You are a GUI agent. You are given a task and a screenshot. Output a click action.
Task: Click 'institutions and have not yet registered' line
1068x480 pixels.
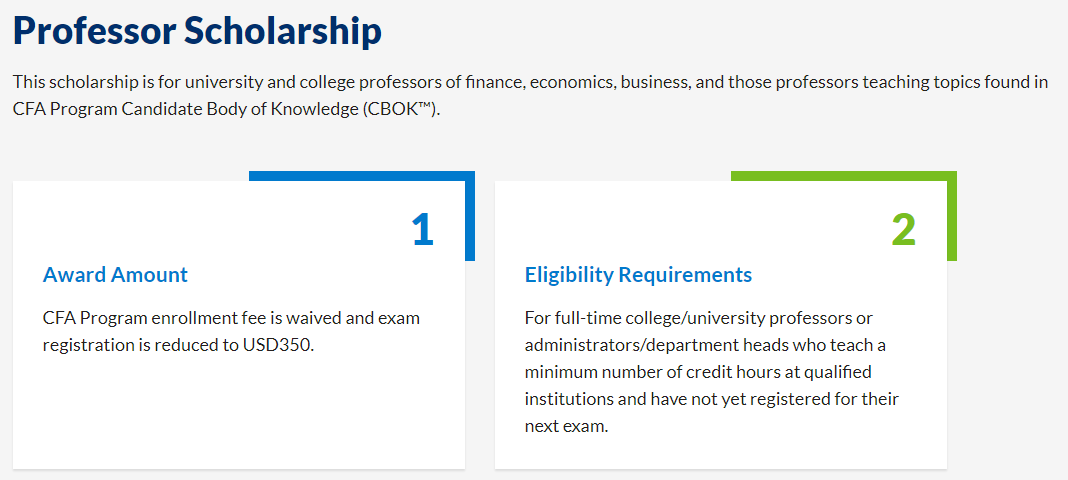pos(711,399)
